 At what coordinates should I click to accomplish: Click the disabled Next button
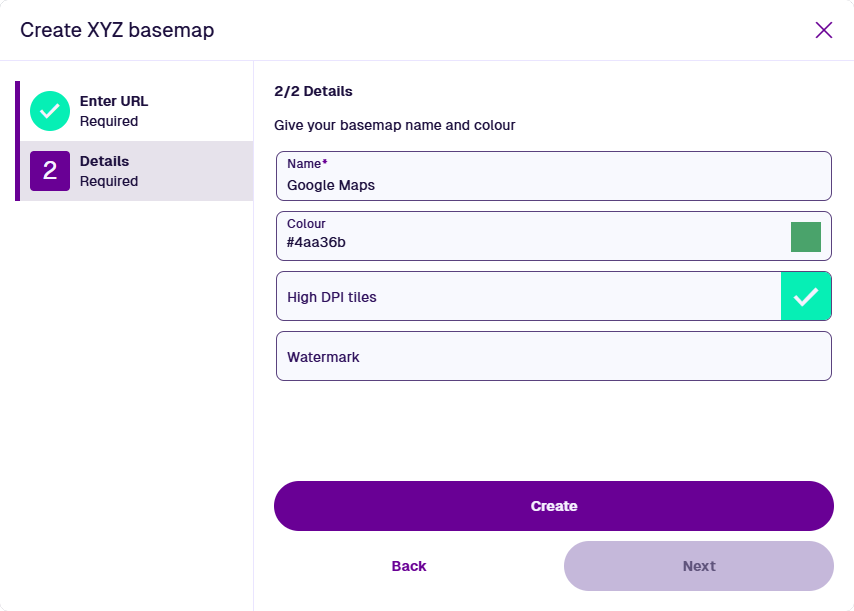click(x=698, y=566)
